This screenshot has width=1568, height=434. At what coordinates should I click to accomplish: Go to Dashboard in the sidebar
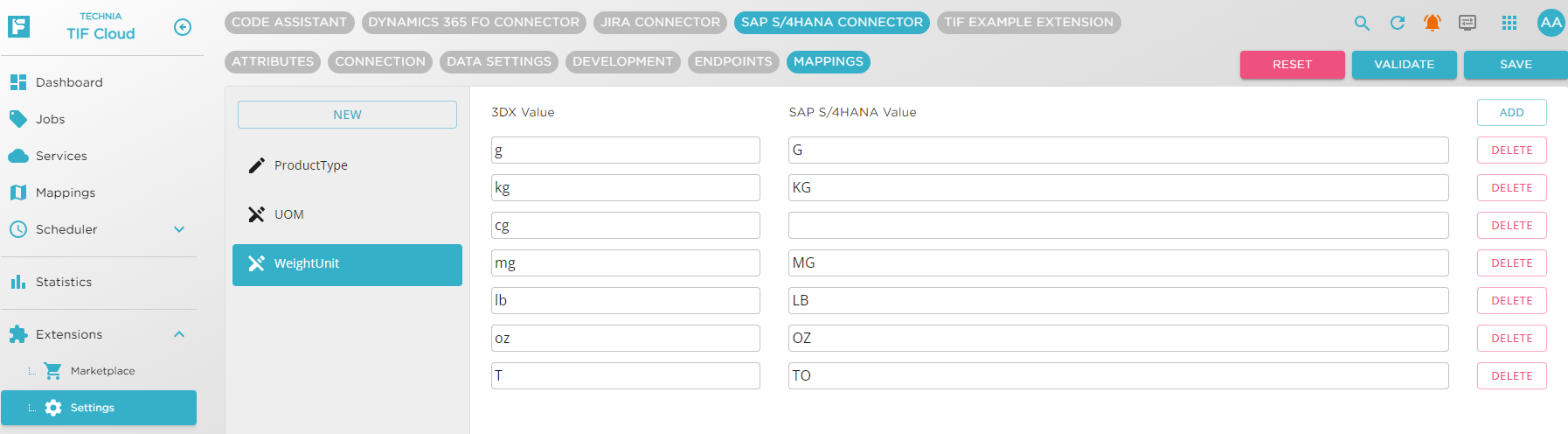[69, 82]
